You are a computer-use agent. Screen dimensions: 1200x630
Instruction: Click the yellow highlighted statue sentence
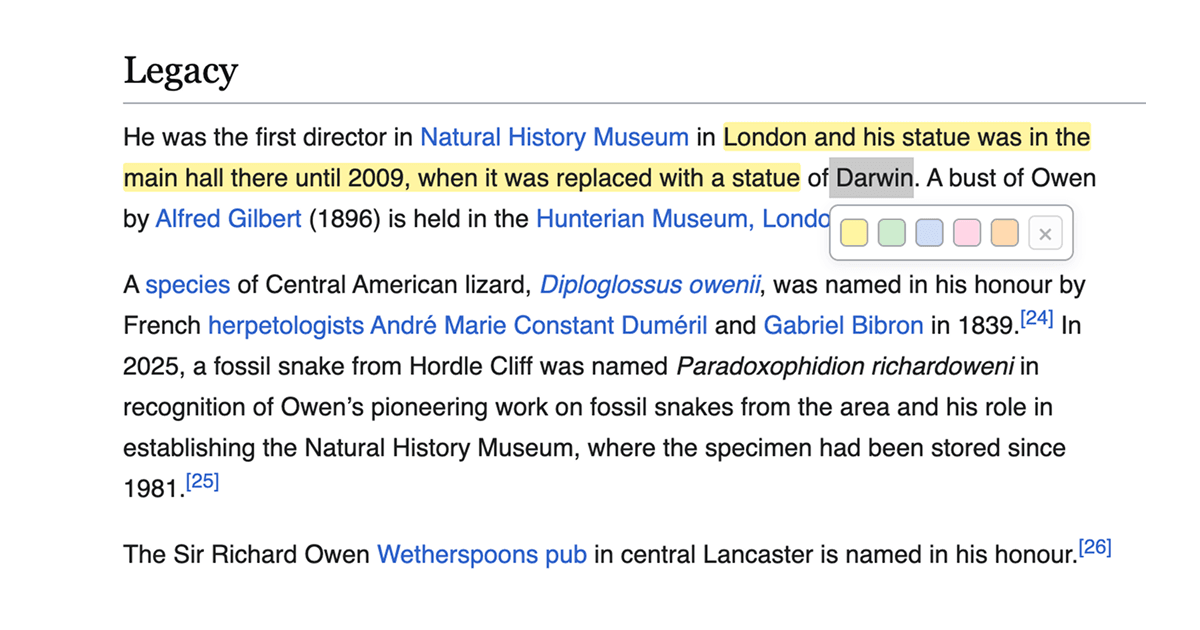click(460, 179)
